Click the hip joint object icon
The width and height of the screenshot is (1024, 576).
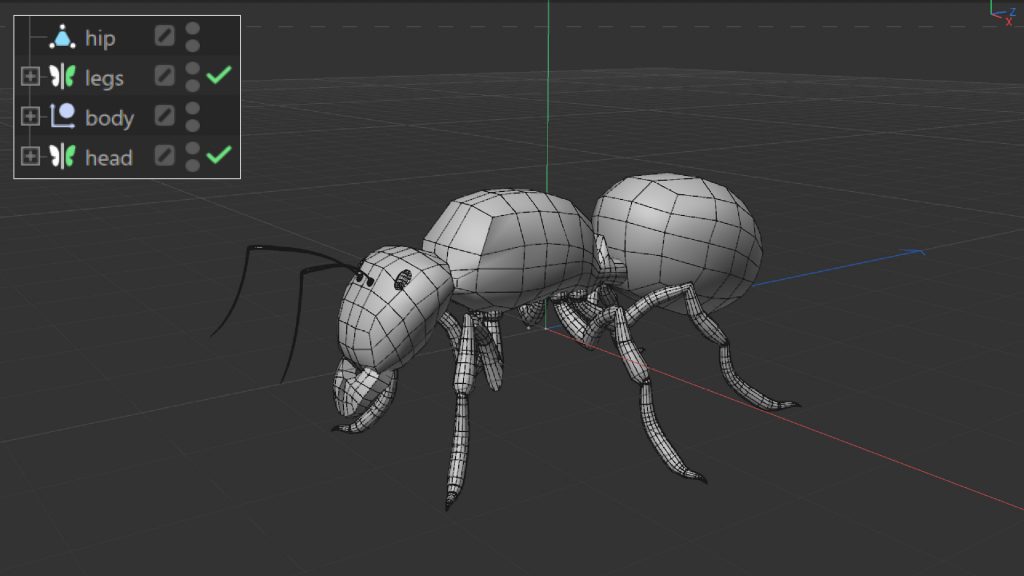pyautogui.click(x=62, y=38)
